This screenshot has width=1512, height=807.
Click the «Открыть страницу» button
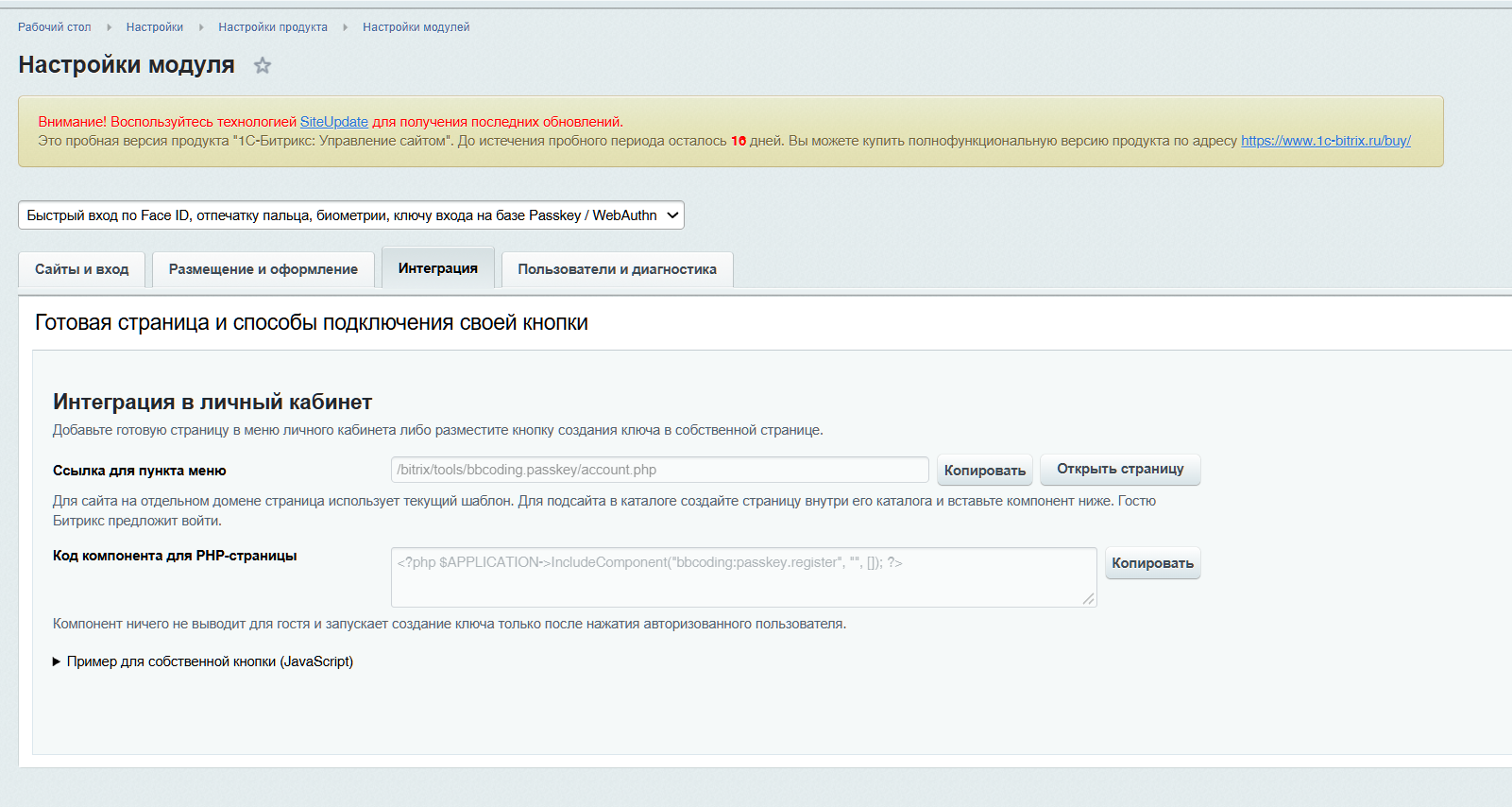tap(1120, 470)
